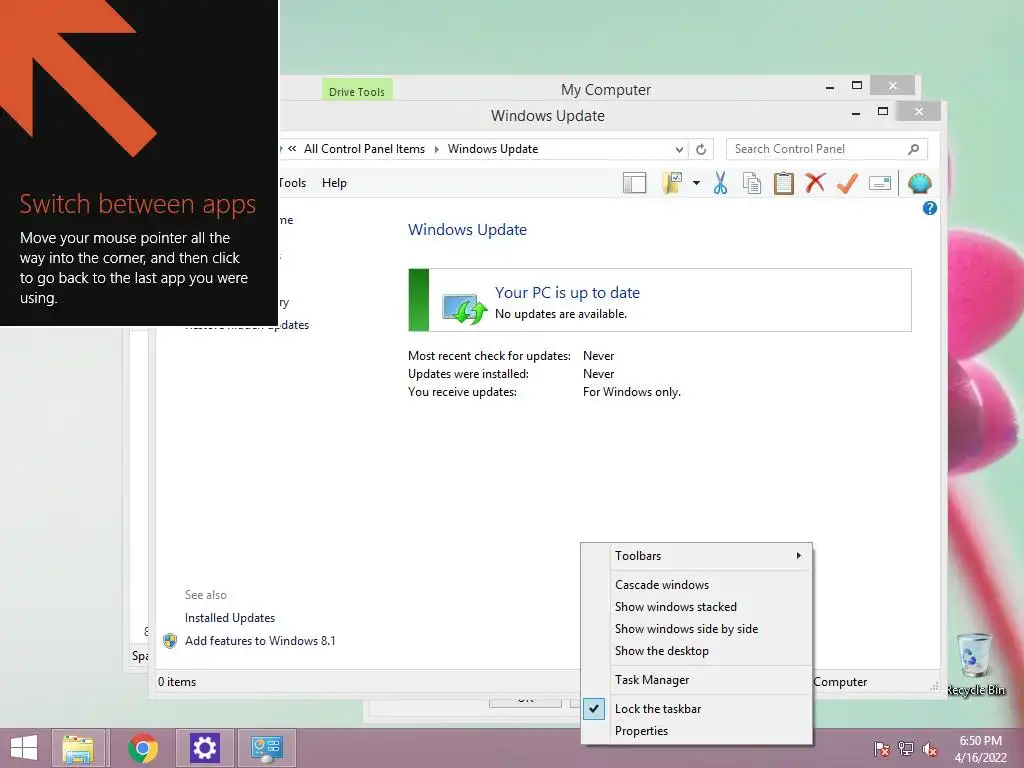Image resolution: width=1024 pixels, height=768 pixels.
Task: Click the 'Your PC is up to date' text
Action: click(567, 293)
